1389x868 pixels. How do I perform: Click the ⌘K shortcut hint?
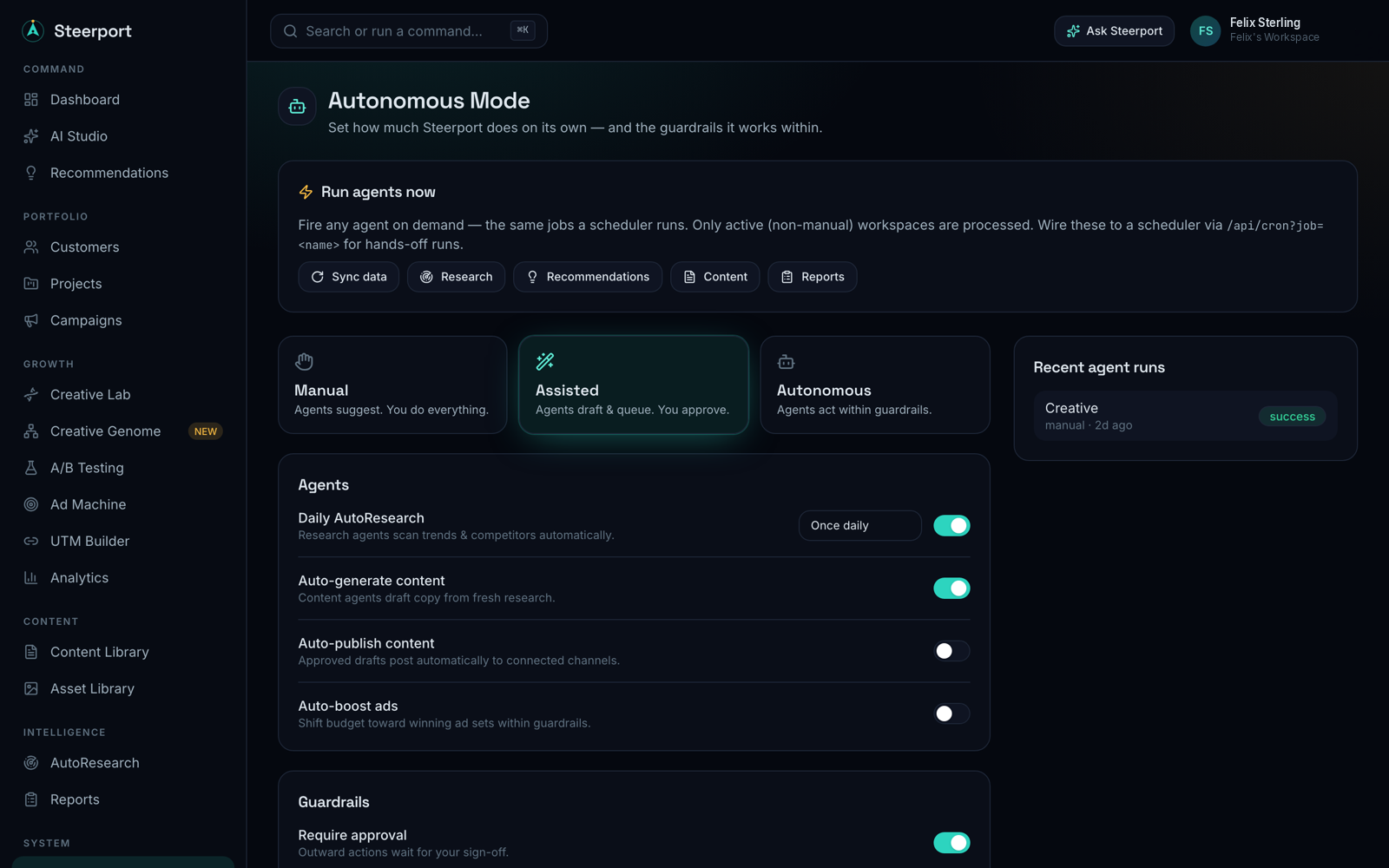[x=523, y=30]
